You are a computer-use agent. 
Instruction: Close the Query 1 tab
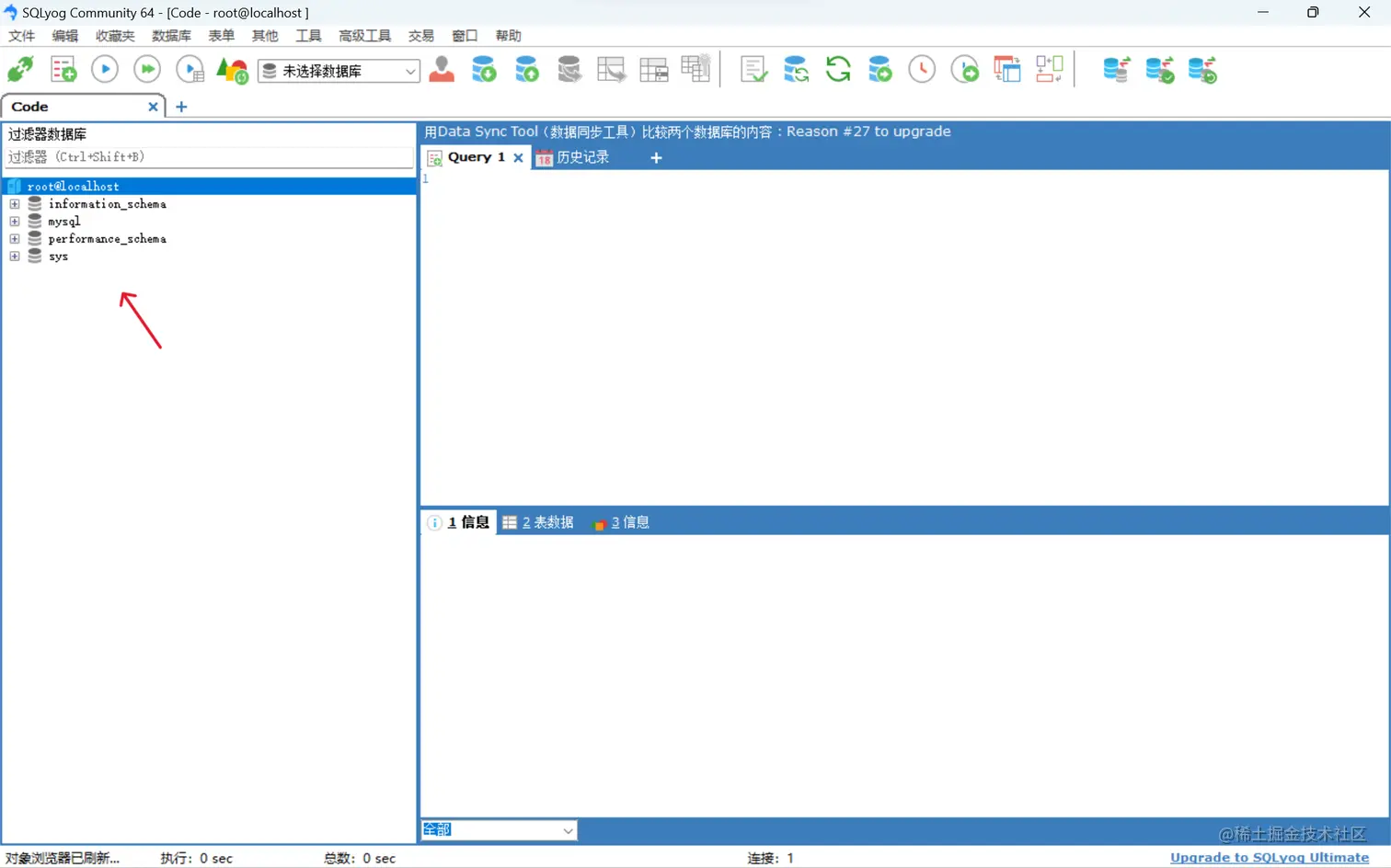(518, 157)
